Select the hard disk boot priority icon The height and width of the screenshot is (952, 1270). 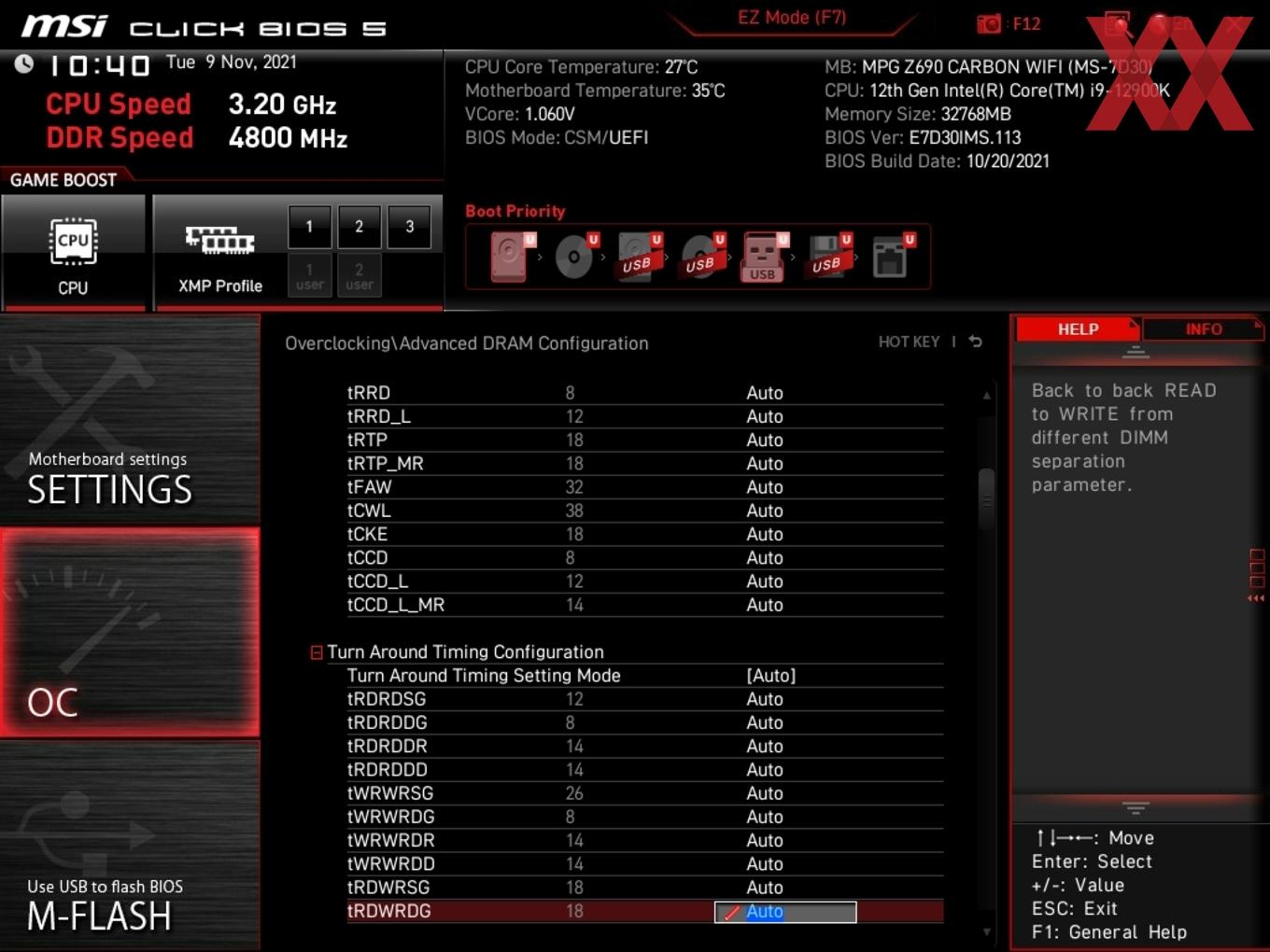511,256
